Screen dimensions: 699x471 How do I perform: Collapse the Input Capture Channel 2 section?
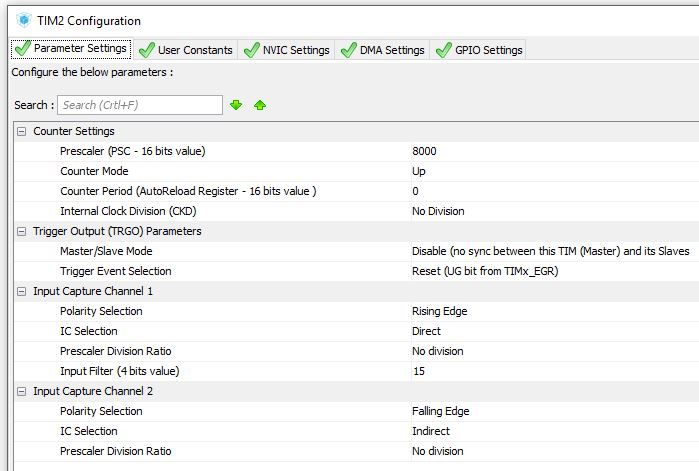(21, 391)
